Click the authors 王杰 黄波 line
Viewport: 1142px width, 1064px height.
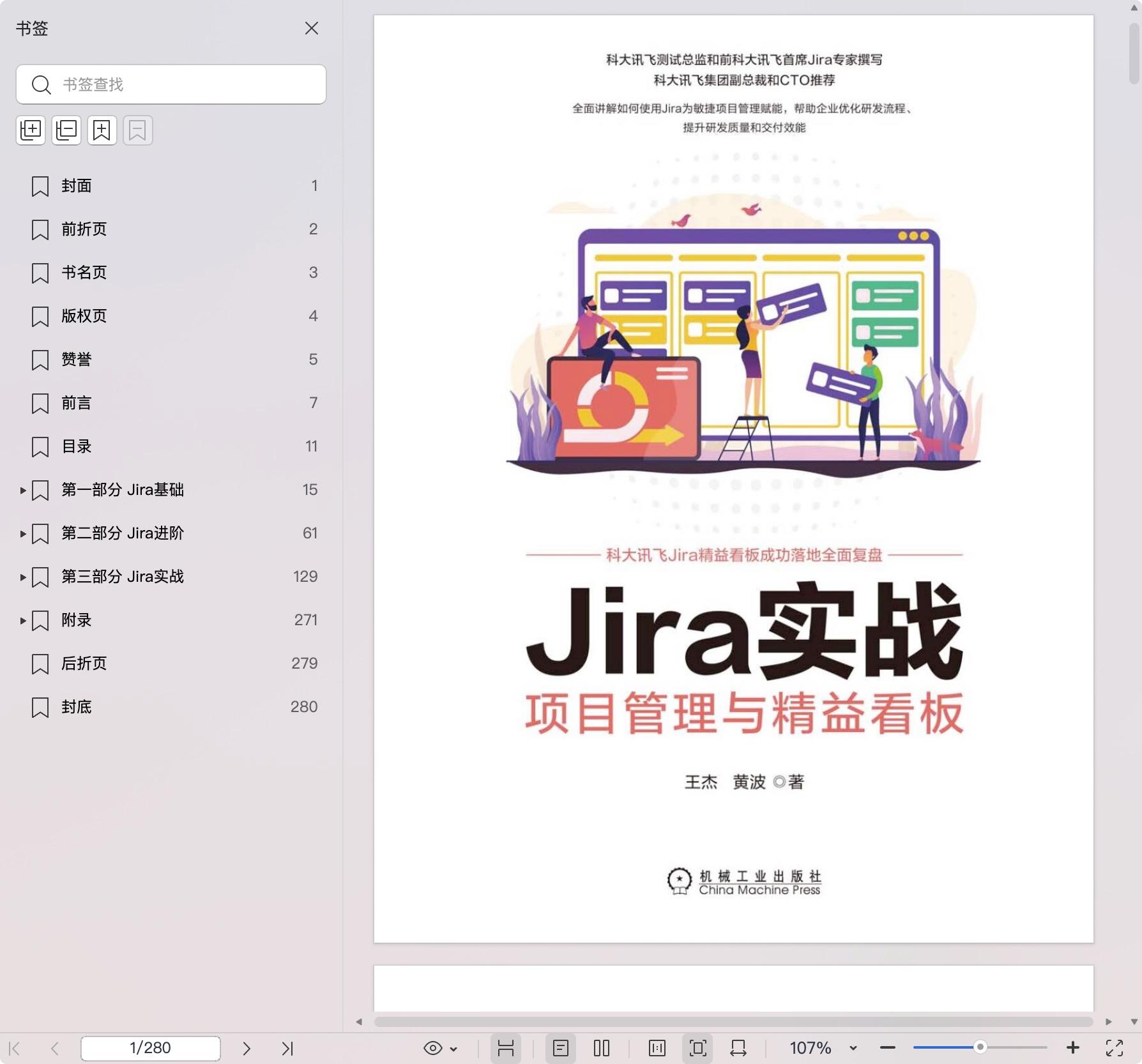(744, 782)
